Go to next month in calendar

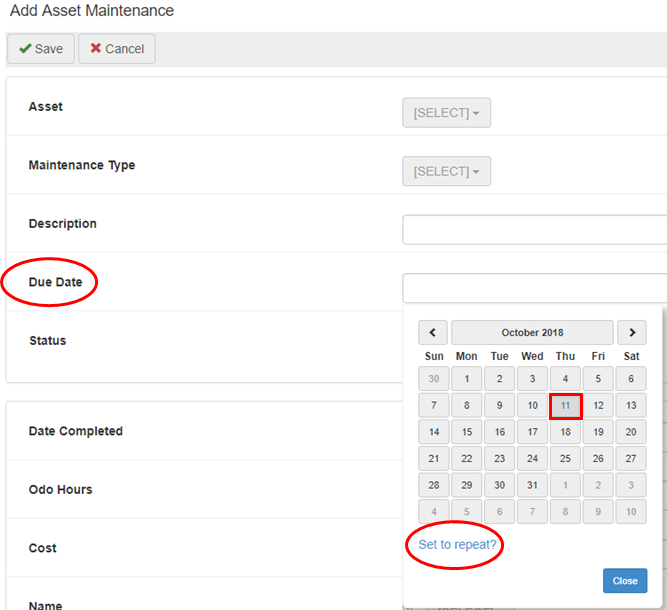pos(631,333)
